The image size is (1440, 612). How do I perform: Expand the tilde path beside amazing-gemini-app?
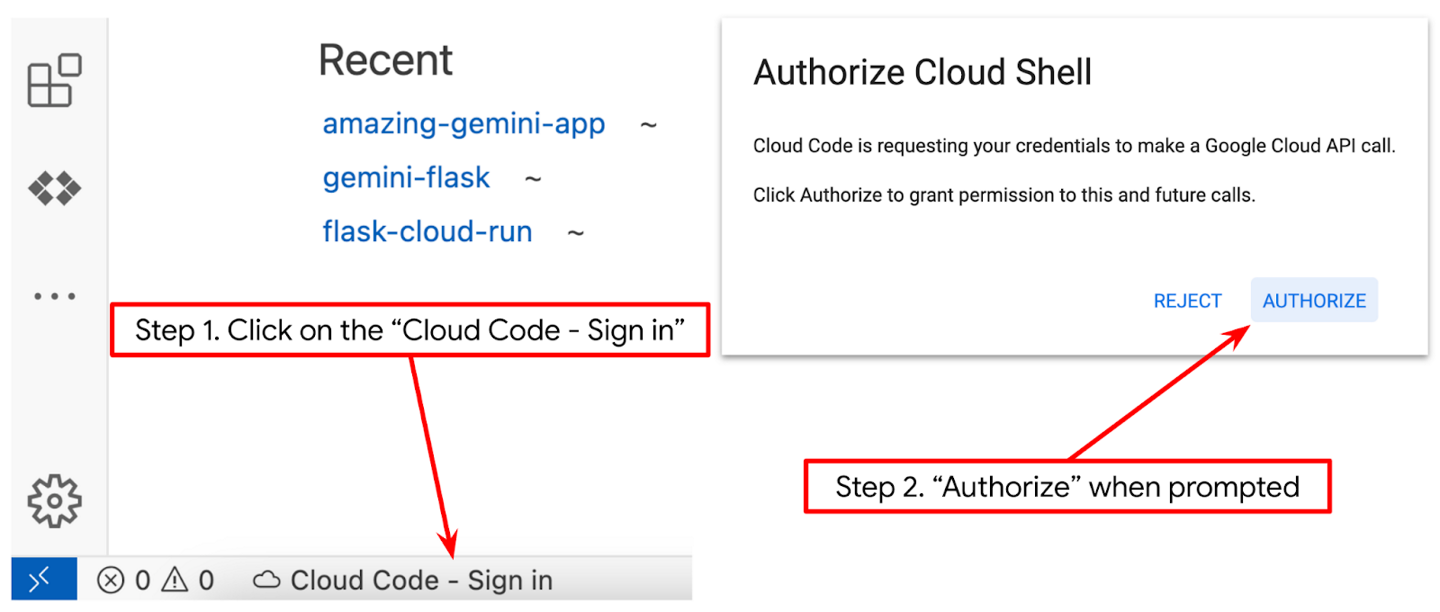click(648, 124)
